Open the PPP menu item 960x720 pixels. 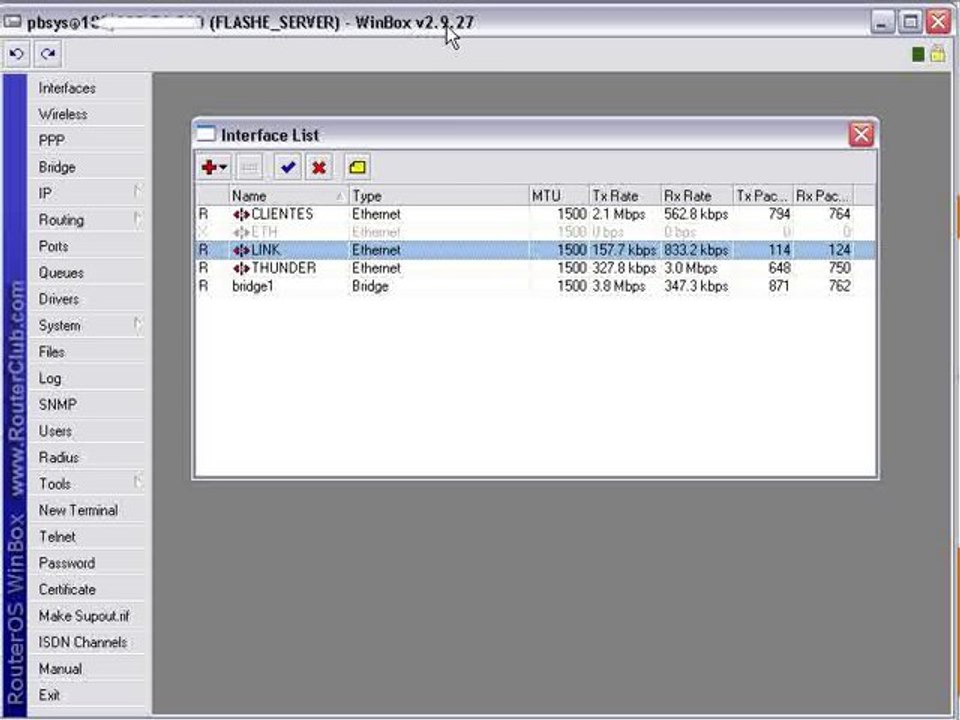click(87, 141)
